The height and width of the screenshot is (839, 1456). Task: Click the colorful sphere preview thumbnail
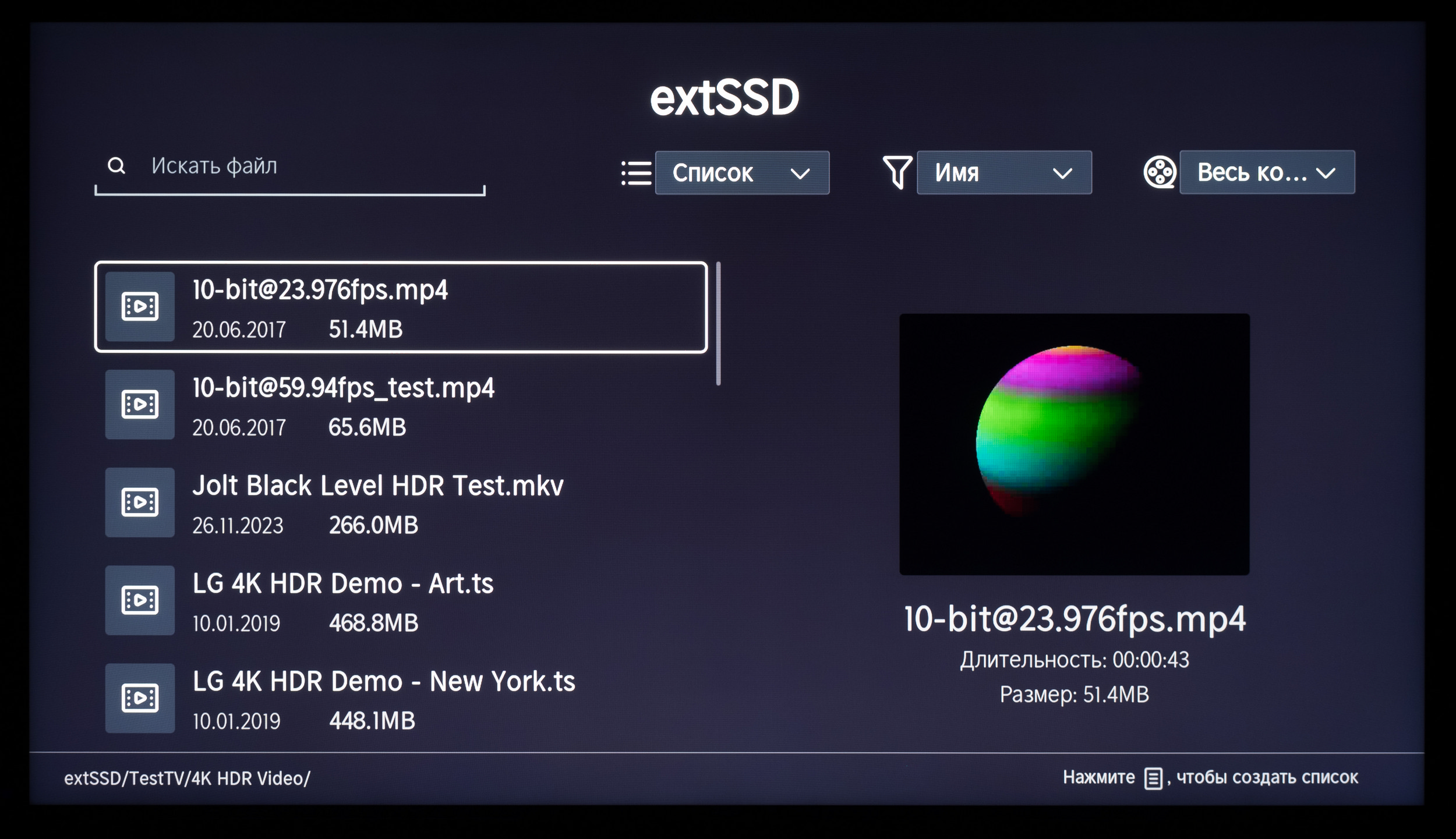pos(1074,444)
